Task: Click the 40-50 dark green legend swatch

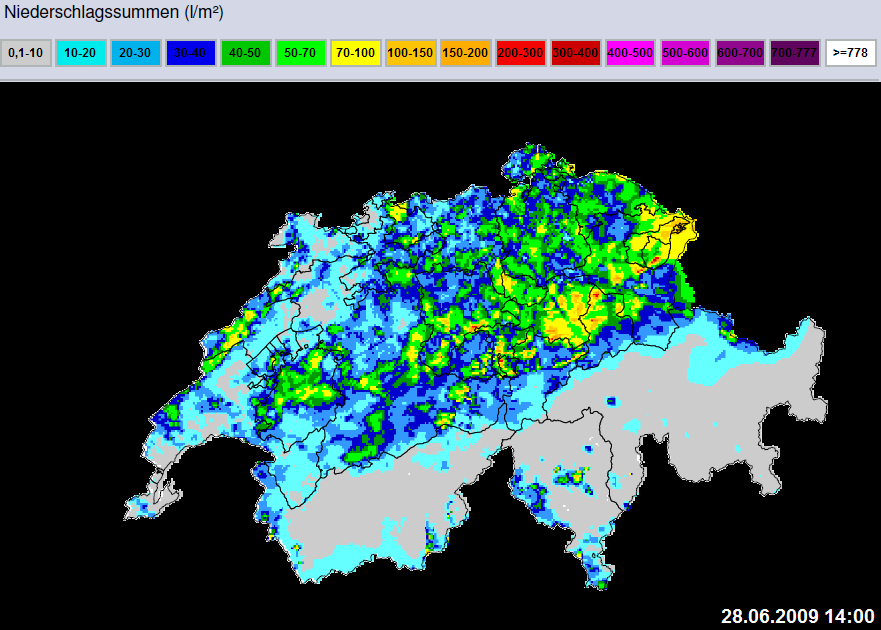Action: [246, 53]
